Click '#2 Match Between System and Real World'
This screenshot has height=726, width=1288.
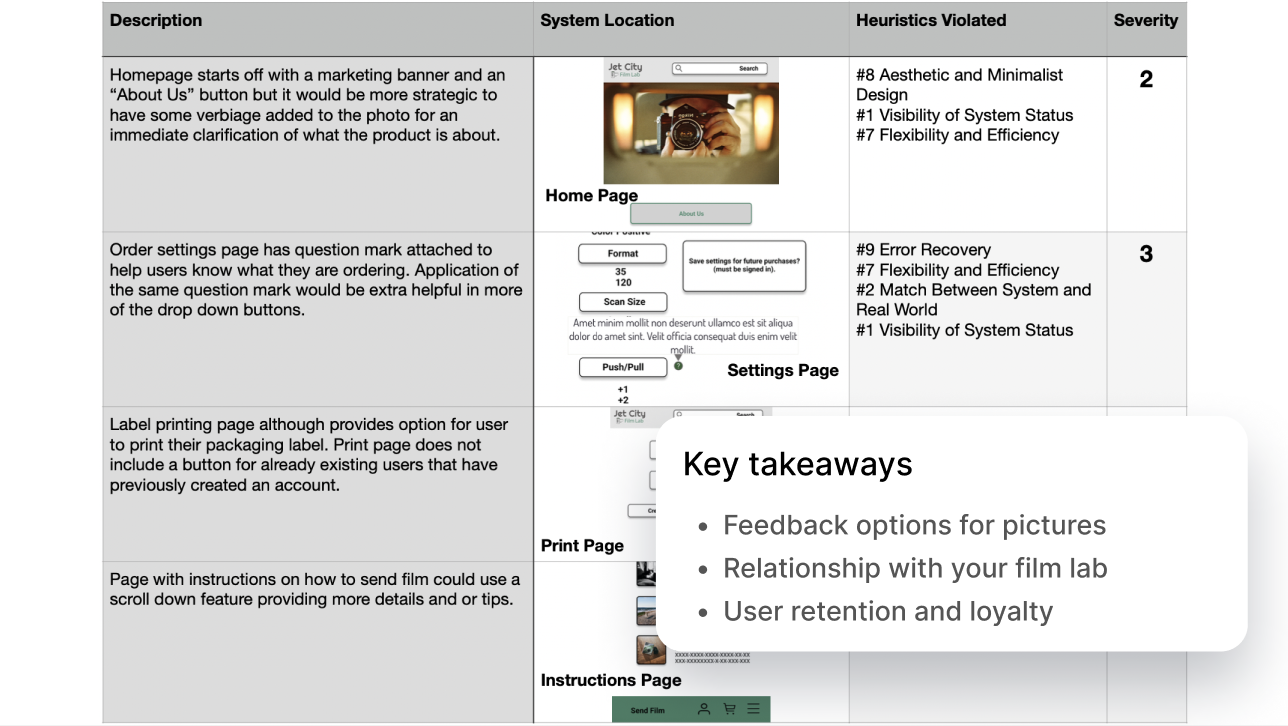point(973,300)
